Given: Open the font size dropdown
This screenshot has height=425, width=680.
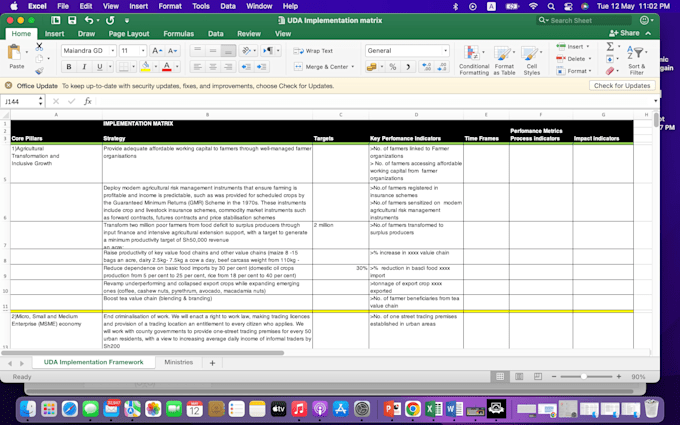Looking at the screenshot, I should coord(143,51).
